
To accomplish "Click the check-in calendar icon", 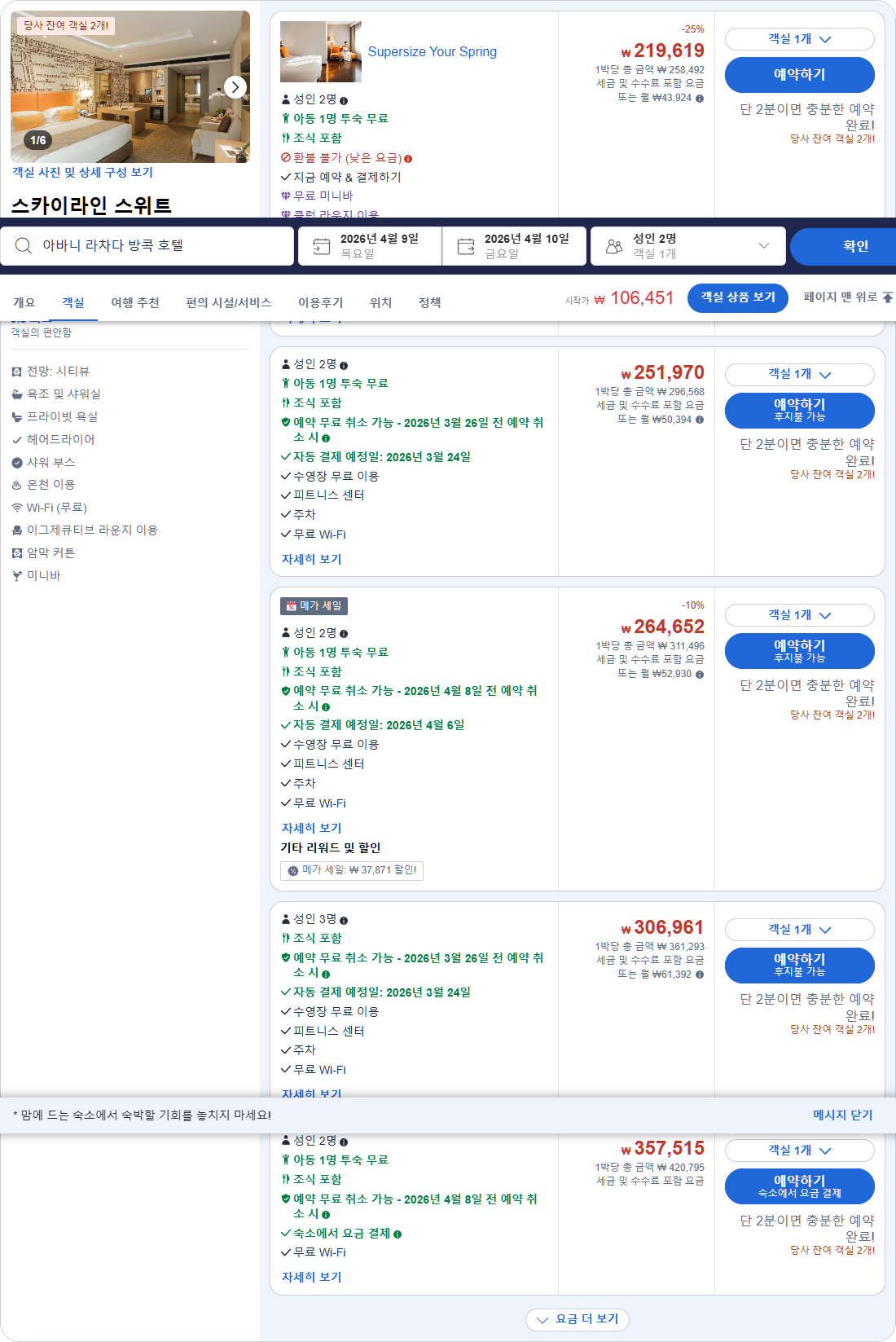I will pyautogui.click(x=322, y=246).
